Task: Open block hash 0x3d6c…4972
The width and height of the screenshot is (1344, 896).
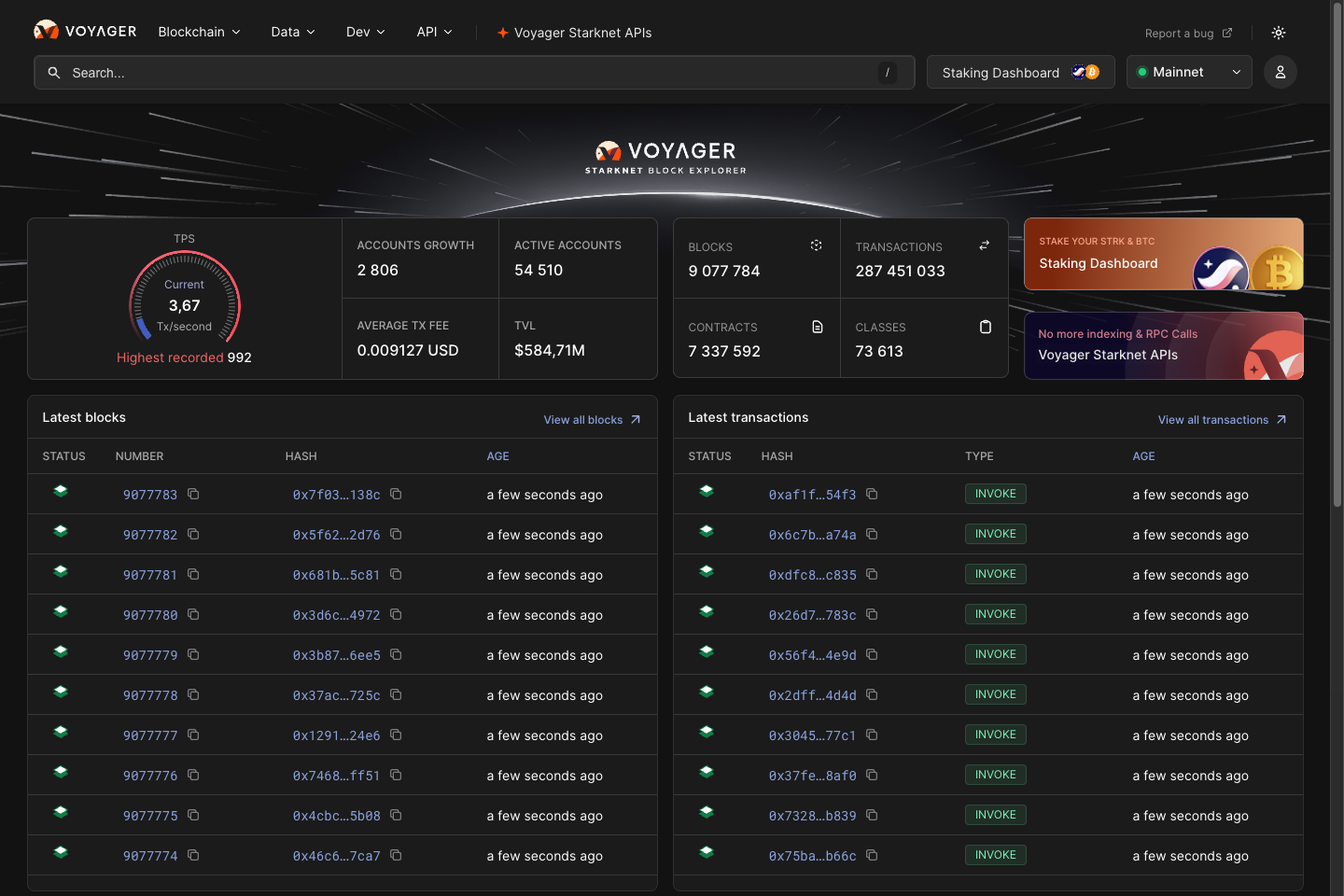Action: click(x=336, y=615)
